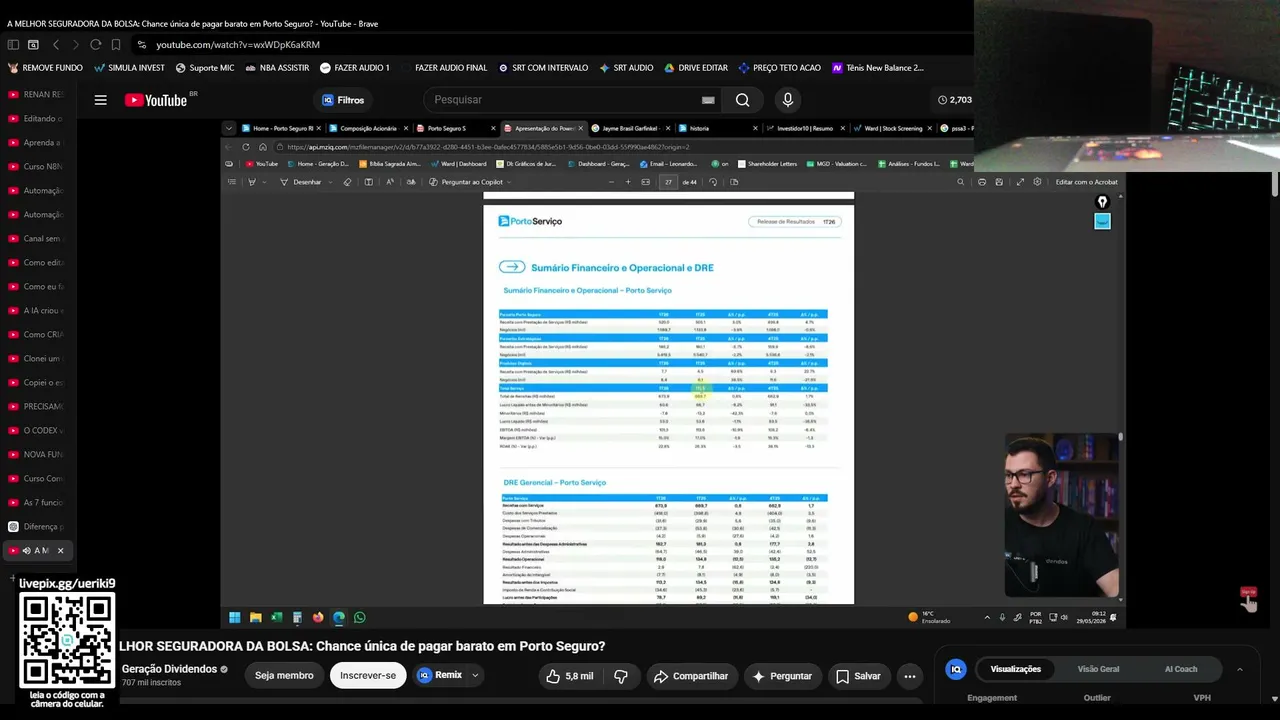Click the Perguntar button
Image resolution: width=1280 pixels, height=720 pixels.
[782, 676]
